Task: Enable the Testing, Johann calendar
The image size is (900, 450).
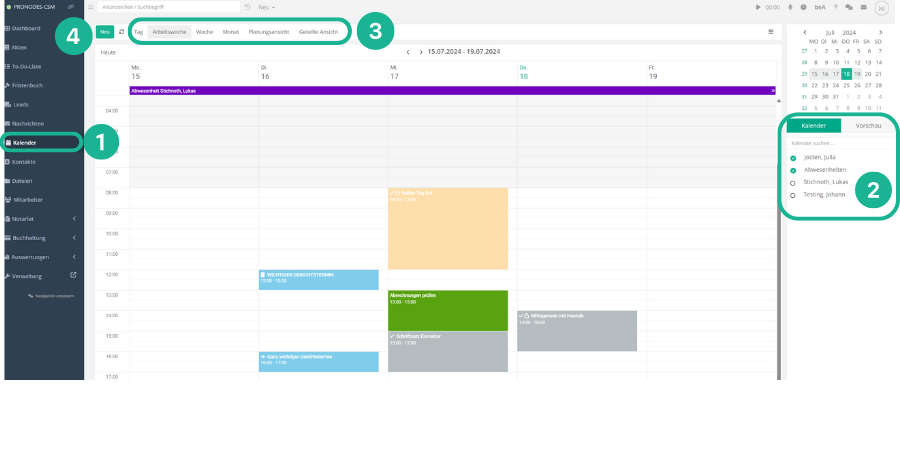Action: (x=793, y=195)
